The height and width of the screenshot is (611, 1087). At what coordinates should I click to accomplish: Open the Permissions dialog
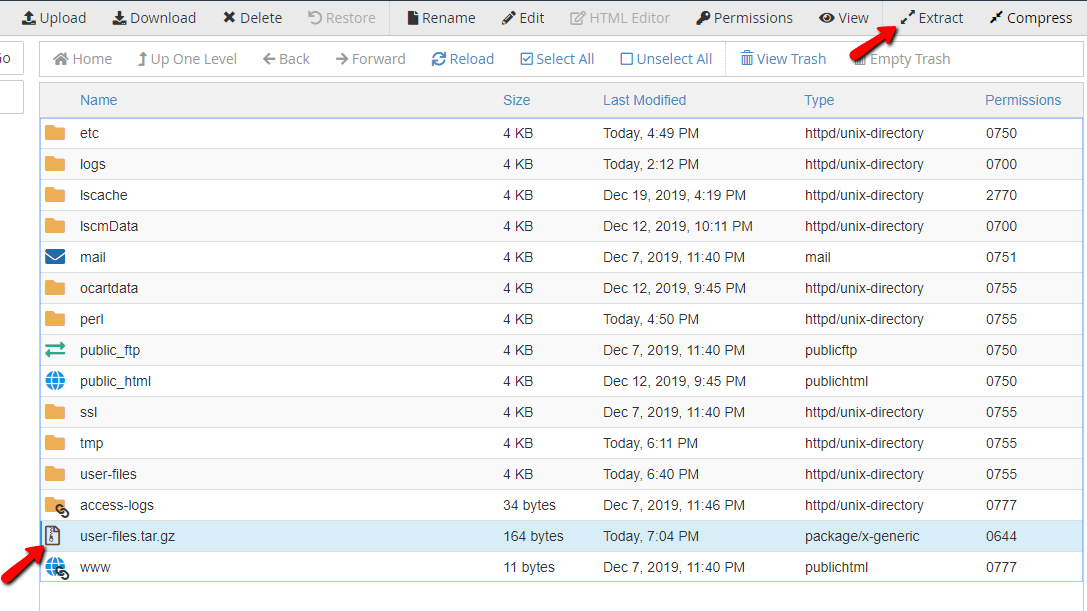[745, 18]
